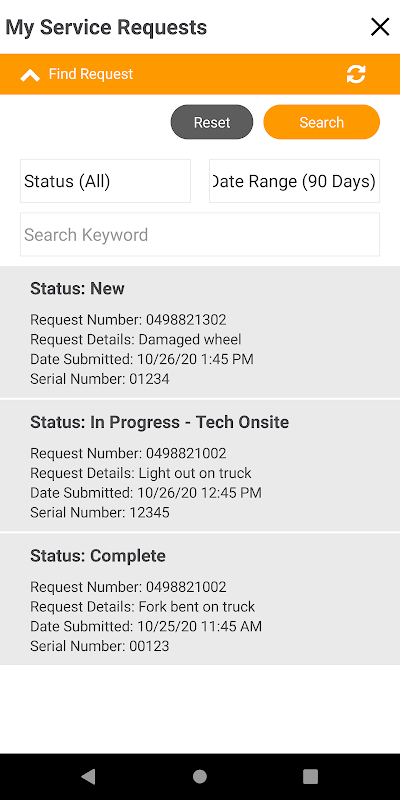Click the Reset button

tap(212, 122)
